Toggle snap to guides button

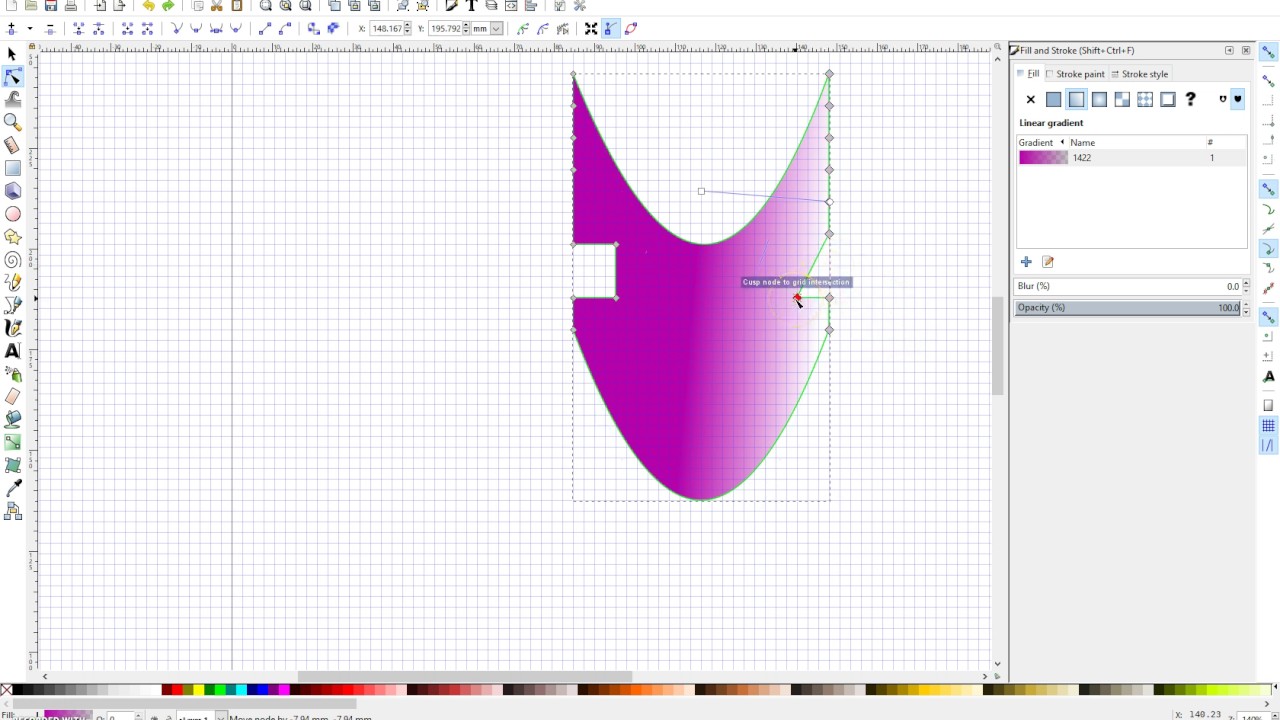pos(1268,445)
